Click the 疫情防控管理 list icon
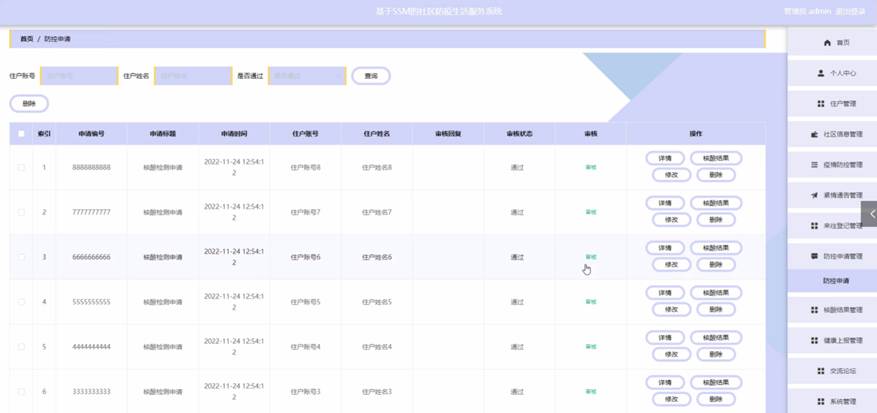877x413 pixels. pos(814,165)
